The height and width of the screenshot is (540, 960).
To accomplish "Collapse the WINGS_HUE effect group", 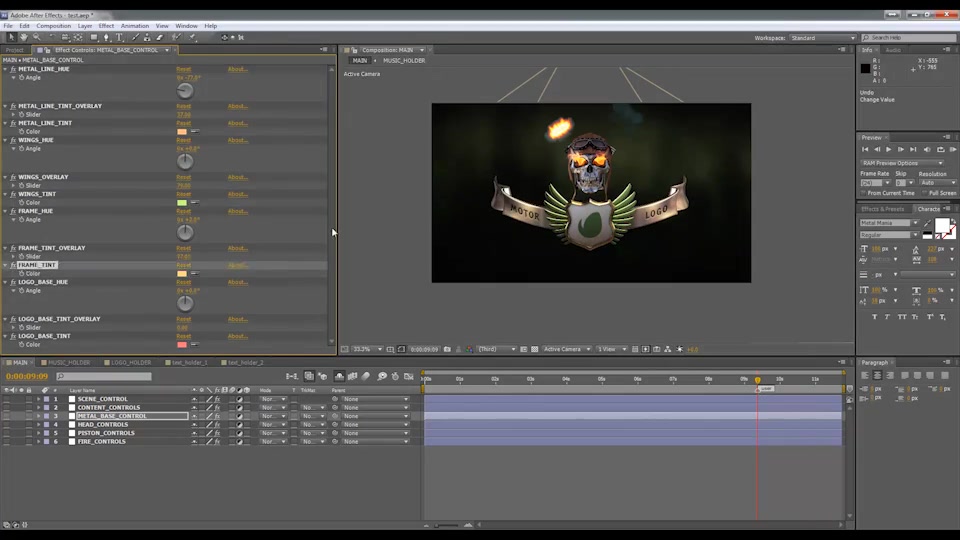I will point(6,140).
